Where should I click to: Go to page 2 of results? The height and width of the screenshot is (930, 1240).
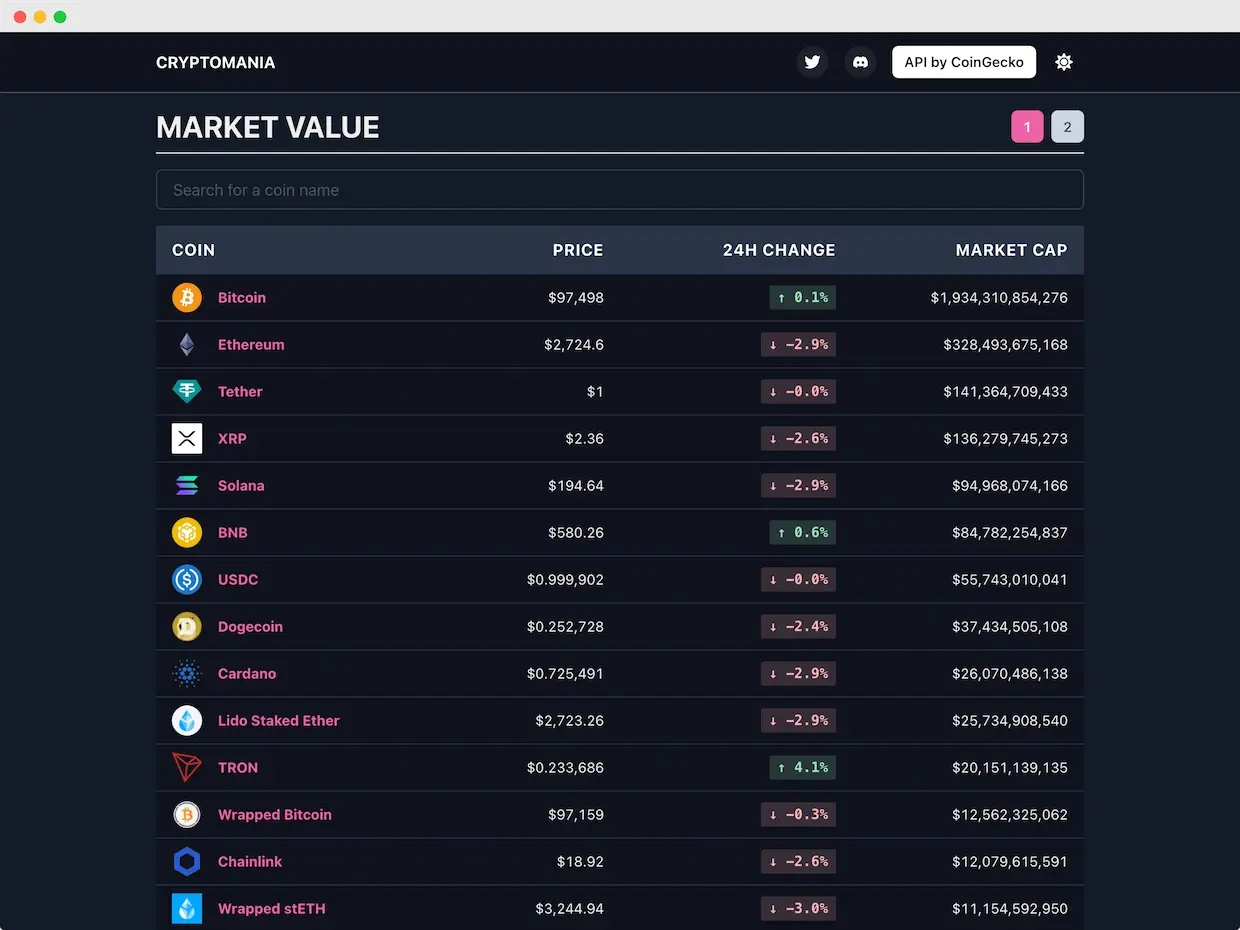1067,127
